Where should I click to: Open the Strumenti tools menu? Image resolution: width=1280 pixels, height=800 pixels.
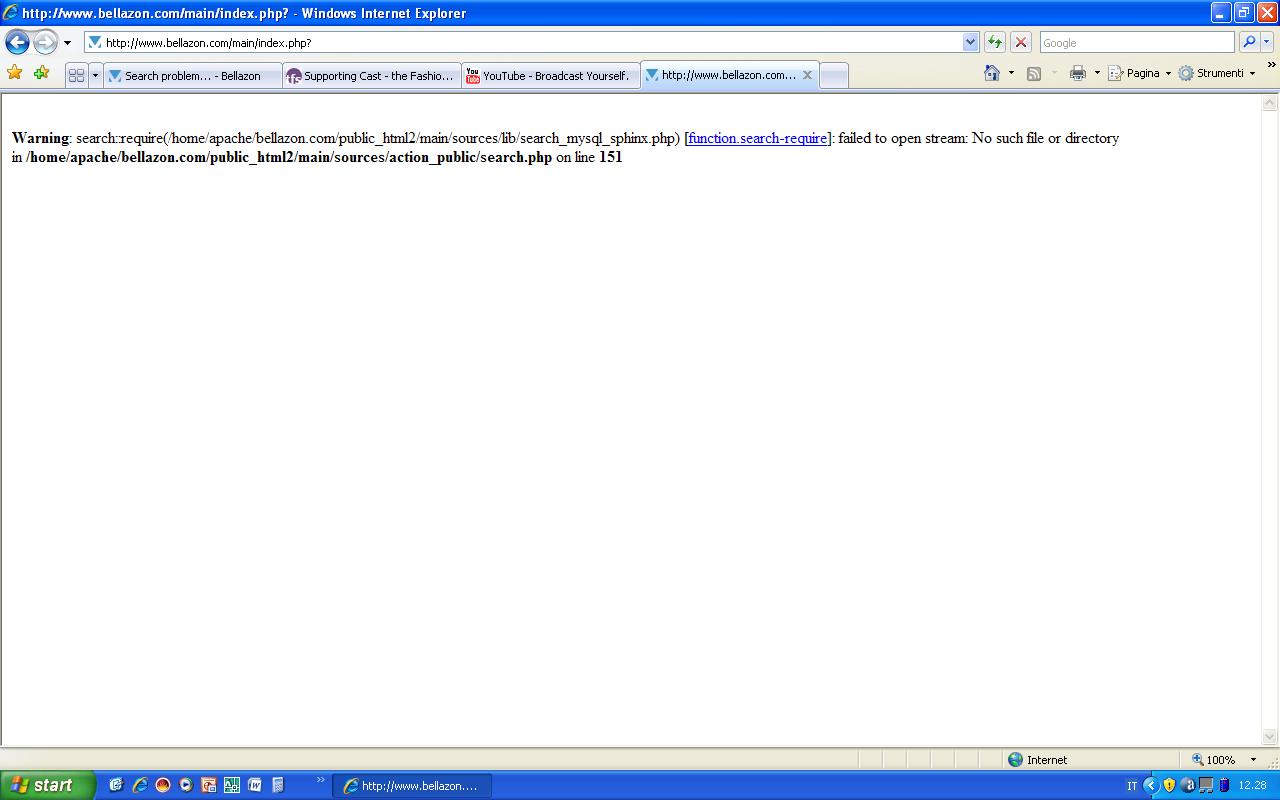tap(1217, 73)
